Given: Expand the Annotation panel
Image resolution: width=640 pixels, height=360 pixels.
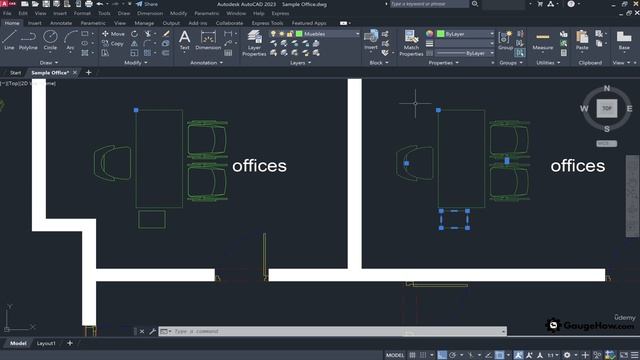Looking at the screenshot, I should (x=207, y=63).
